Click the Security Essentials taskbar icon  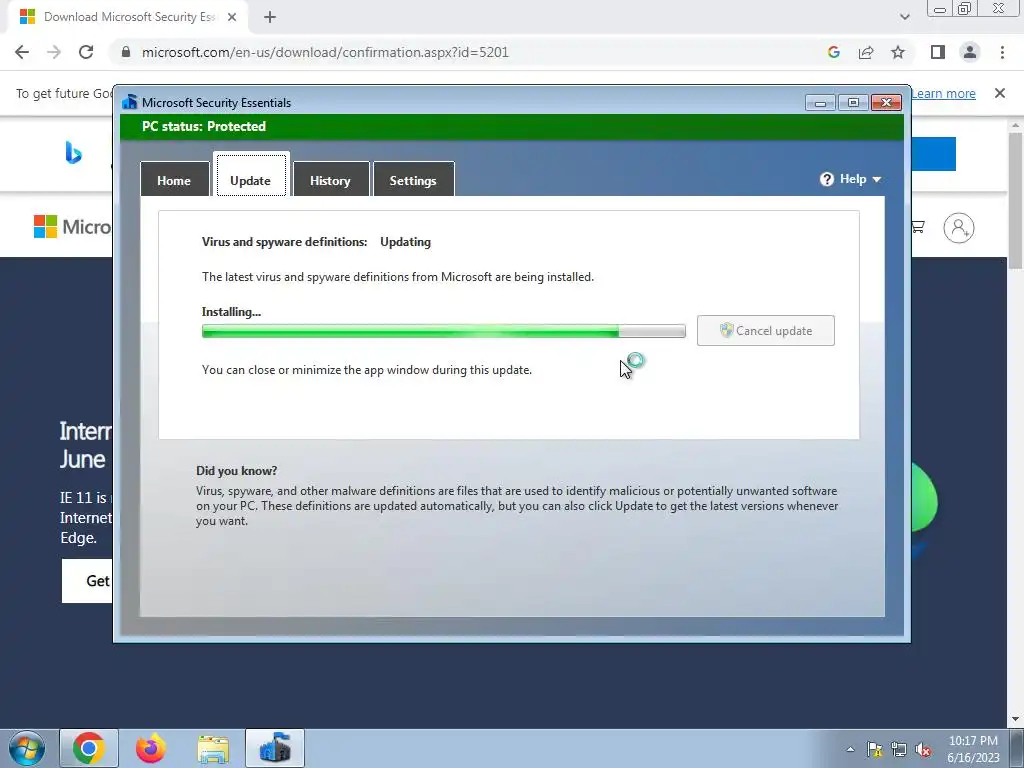275,748
